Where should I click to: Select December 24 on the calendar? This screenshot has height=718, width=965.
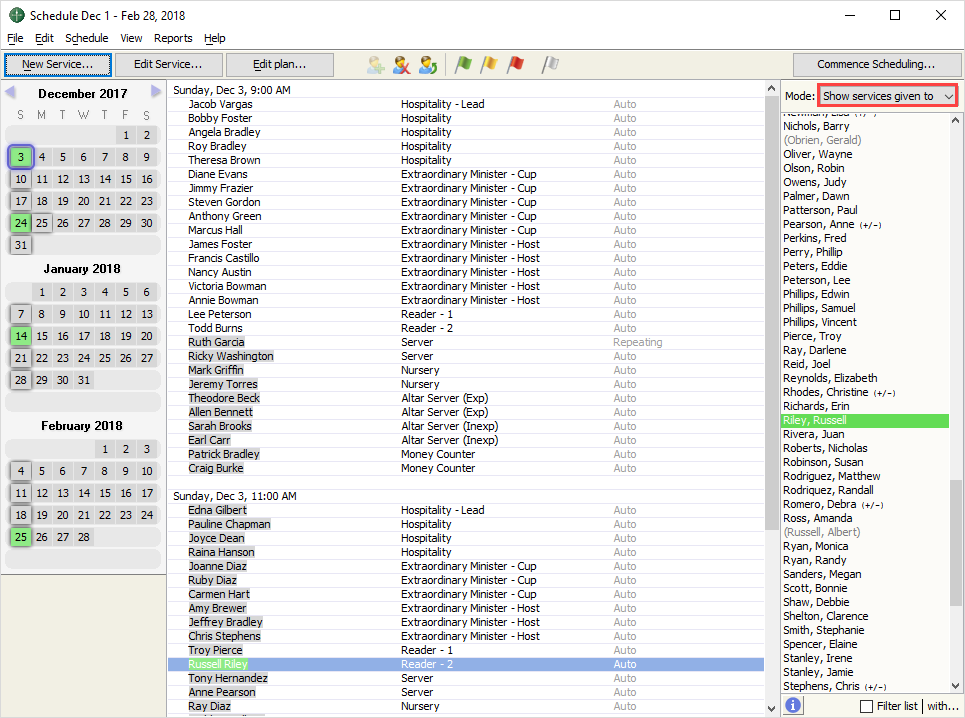(21, 223)
